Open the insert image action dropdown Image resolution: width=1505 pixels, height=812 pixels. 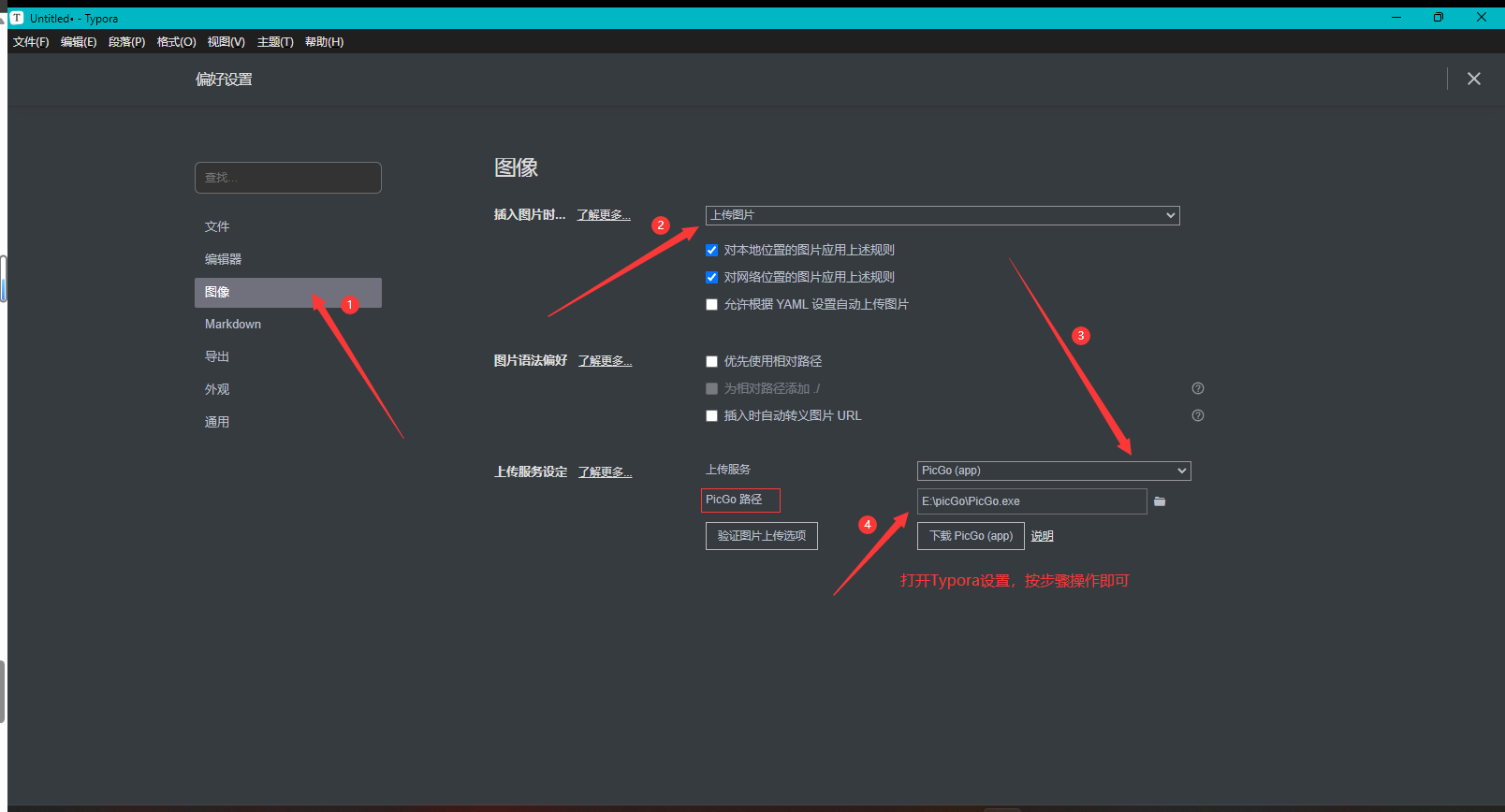click(942, 215)
